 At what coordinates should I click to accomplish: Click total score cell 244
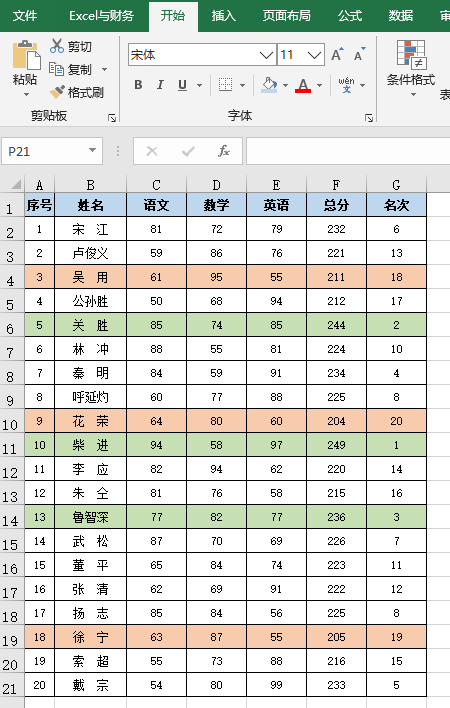point(336,325)
